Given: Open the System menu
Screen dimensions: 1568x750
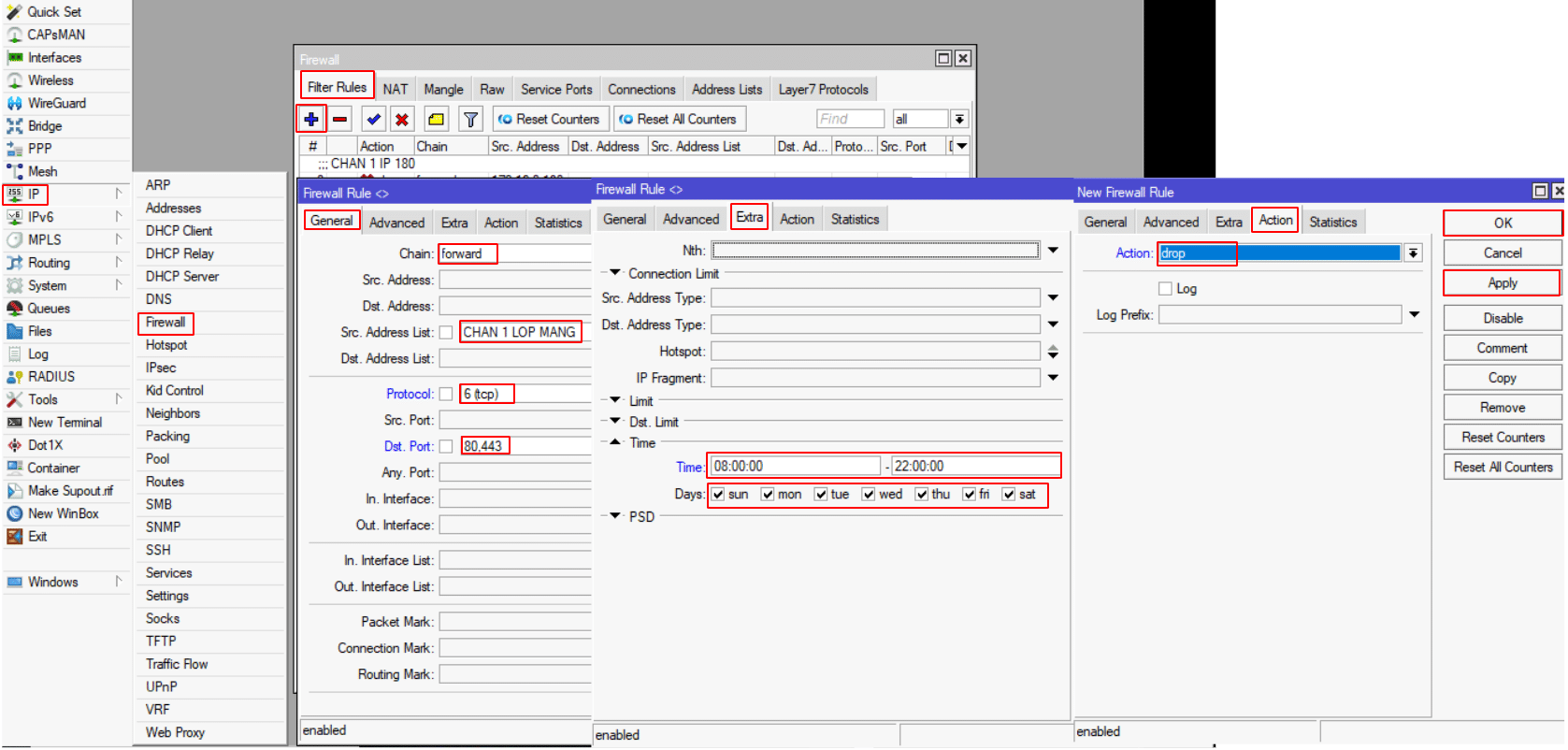Looking at the screenshot, I should tap(47, 285).
